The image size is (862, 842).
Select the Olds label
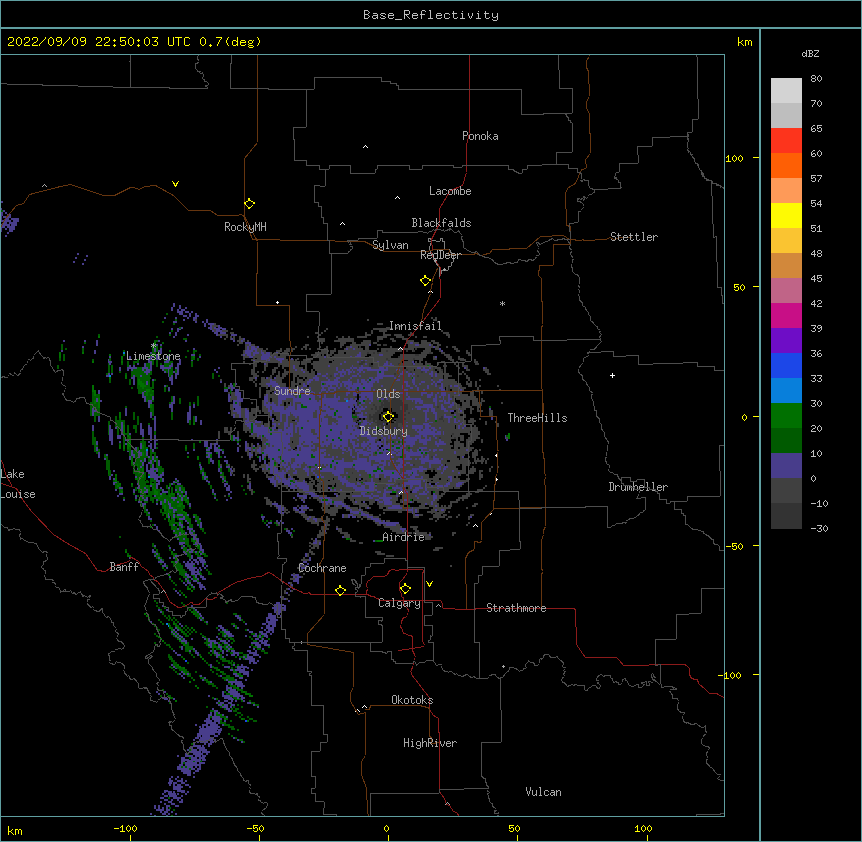388,394
